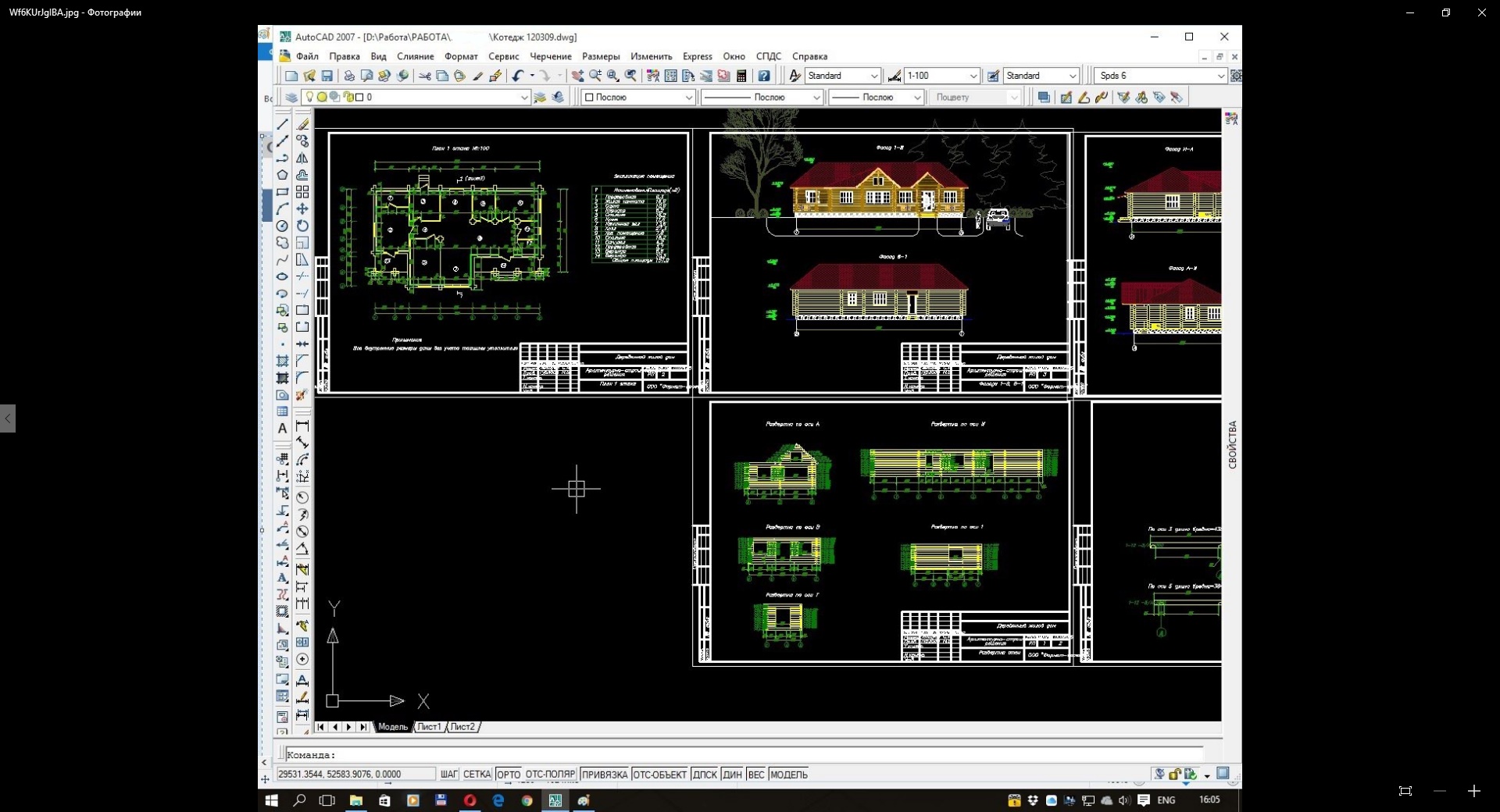
Task: Click the Array tool
Action: 302,192
